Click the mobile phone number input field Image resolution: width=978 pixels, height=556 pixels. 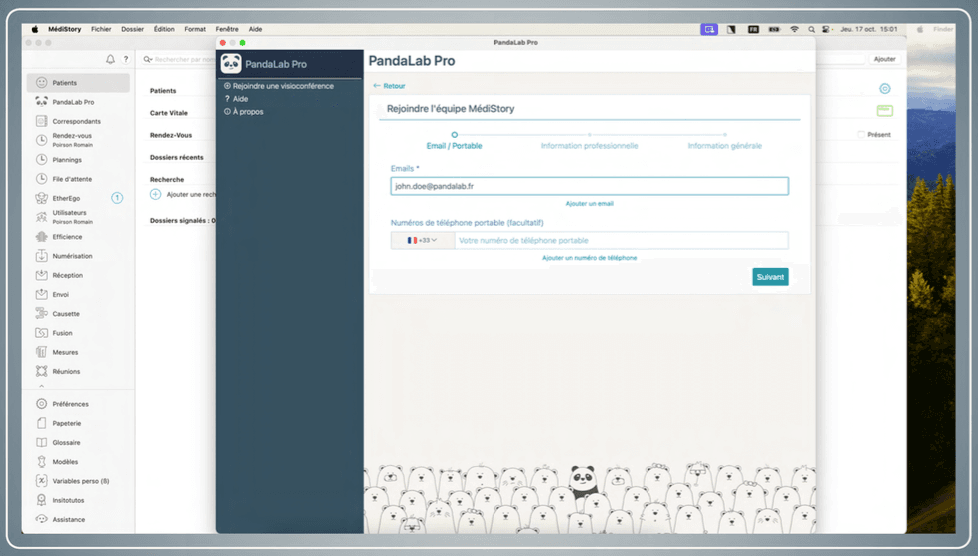(x=620, y=241)
